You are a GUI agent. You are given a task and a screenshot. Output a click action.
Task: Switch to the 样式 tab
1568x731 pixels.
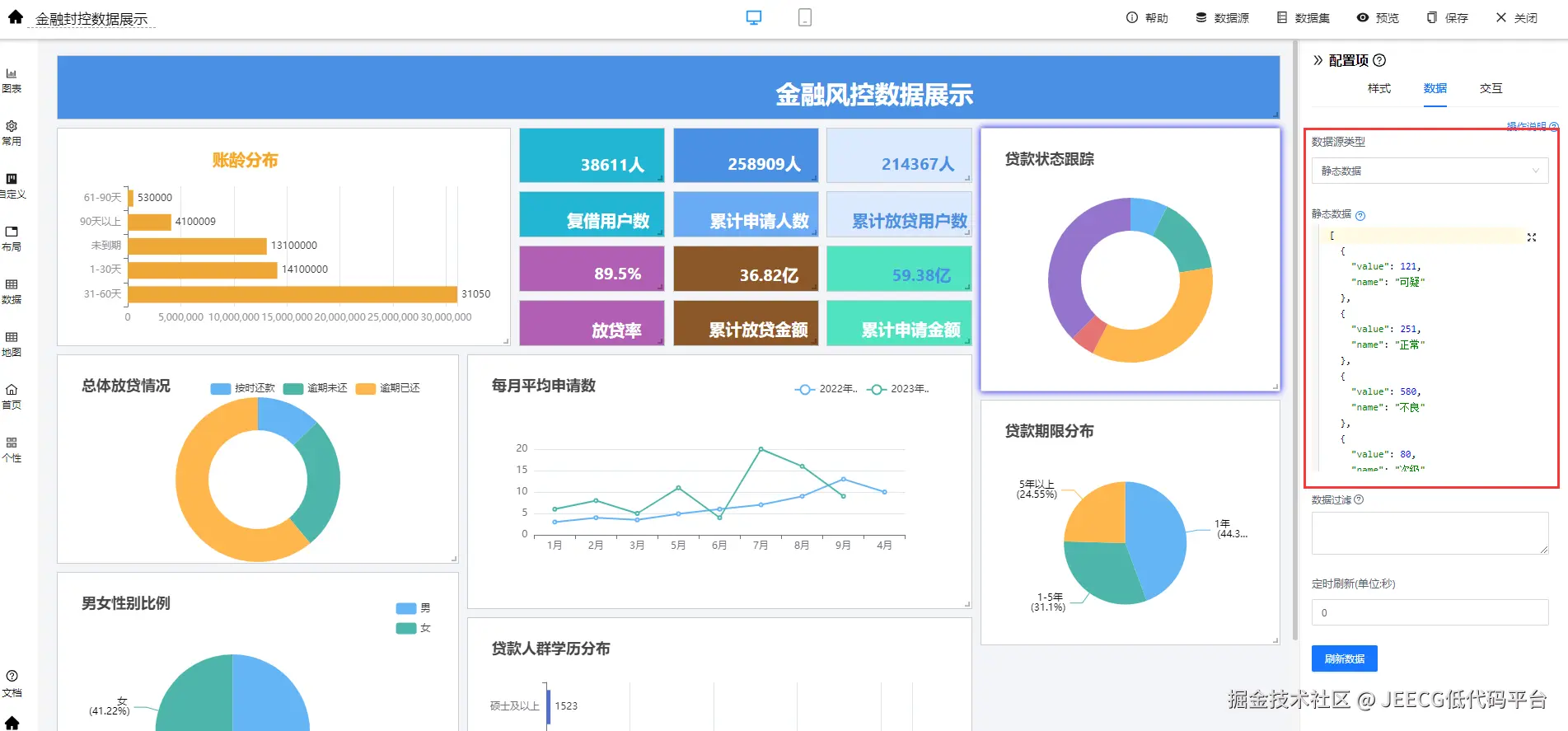tap(1379, 88)
